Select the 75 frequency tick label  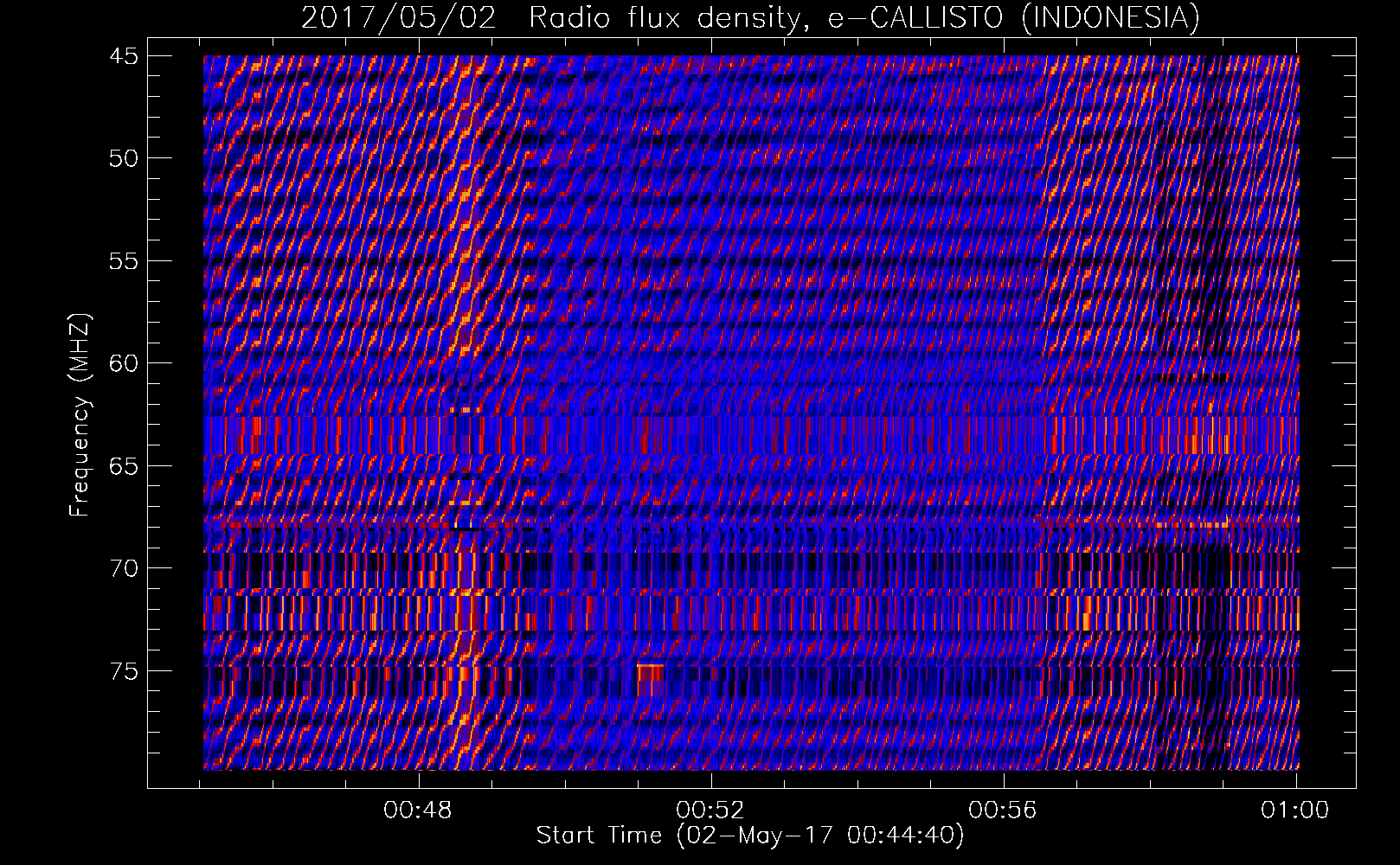(x=124, y=671)
